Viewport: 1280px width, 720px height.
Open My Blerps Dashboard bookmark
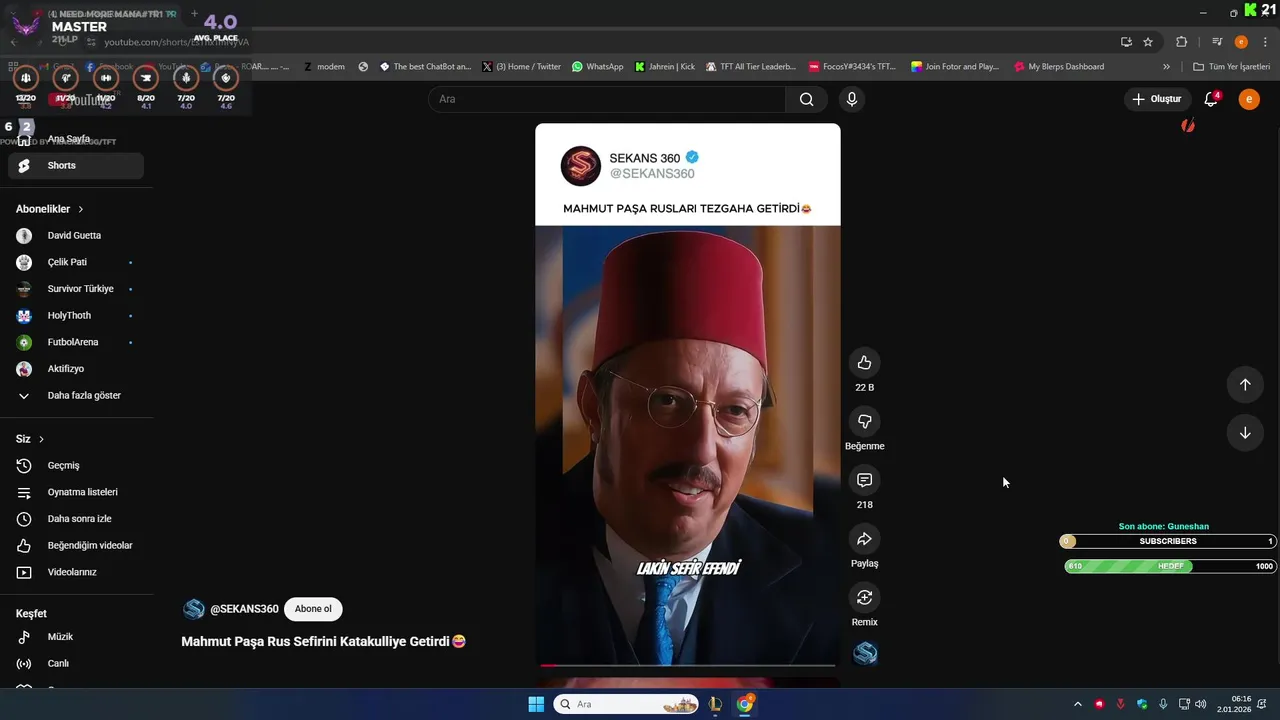(x=1059, y=67)
